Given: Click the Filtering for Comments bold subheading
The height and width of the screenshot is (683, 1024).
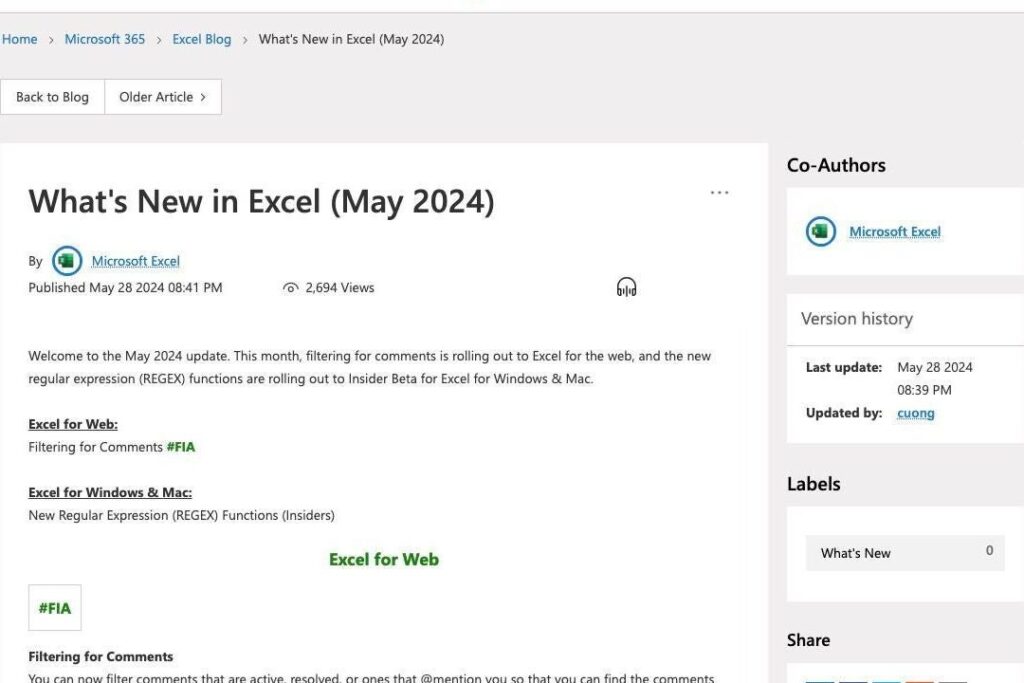Looking at the screenshot, I should pos(101,657).
